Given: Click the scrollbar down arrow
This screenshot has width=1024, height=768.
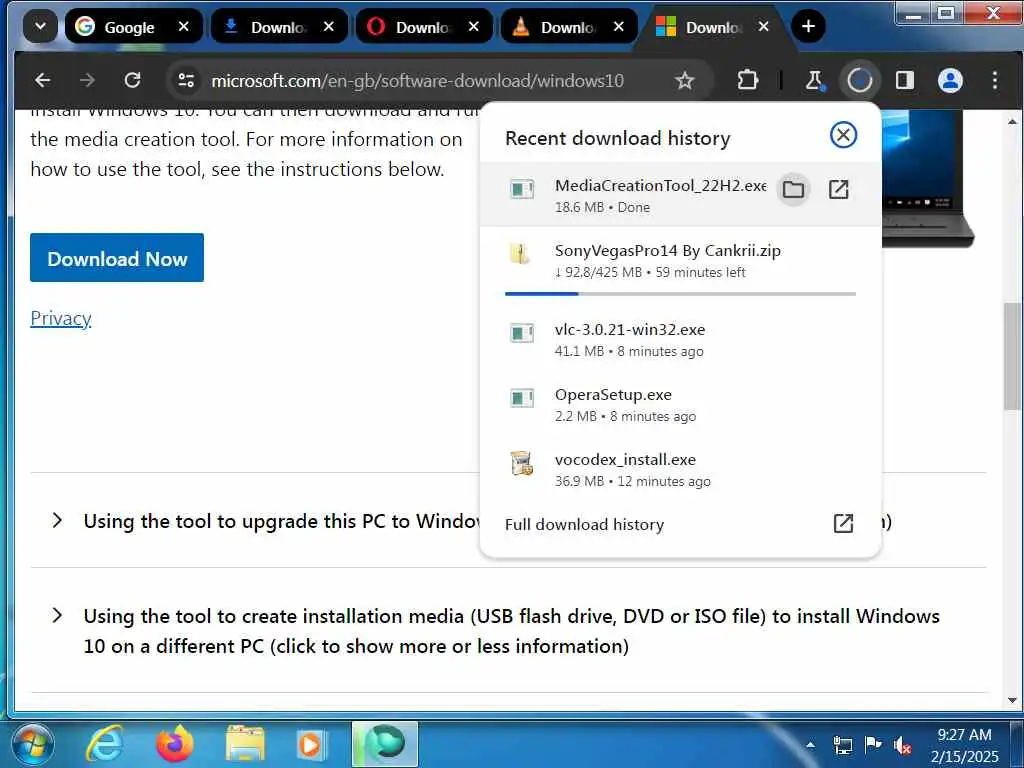Looking at the screenshot, I should (x=1012, y=700).
